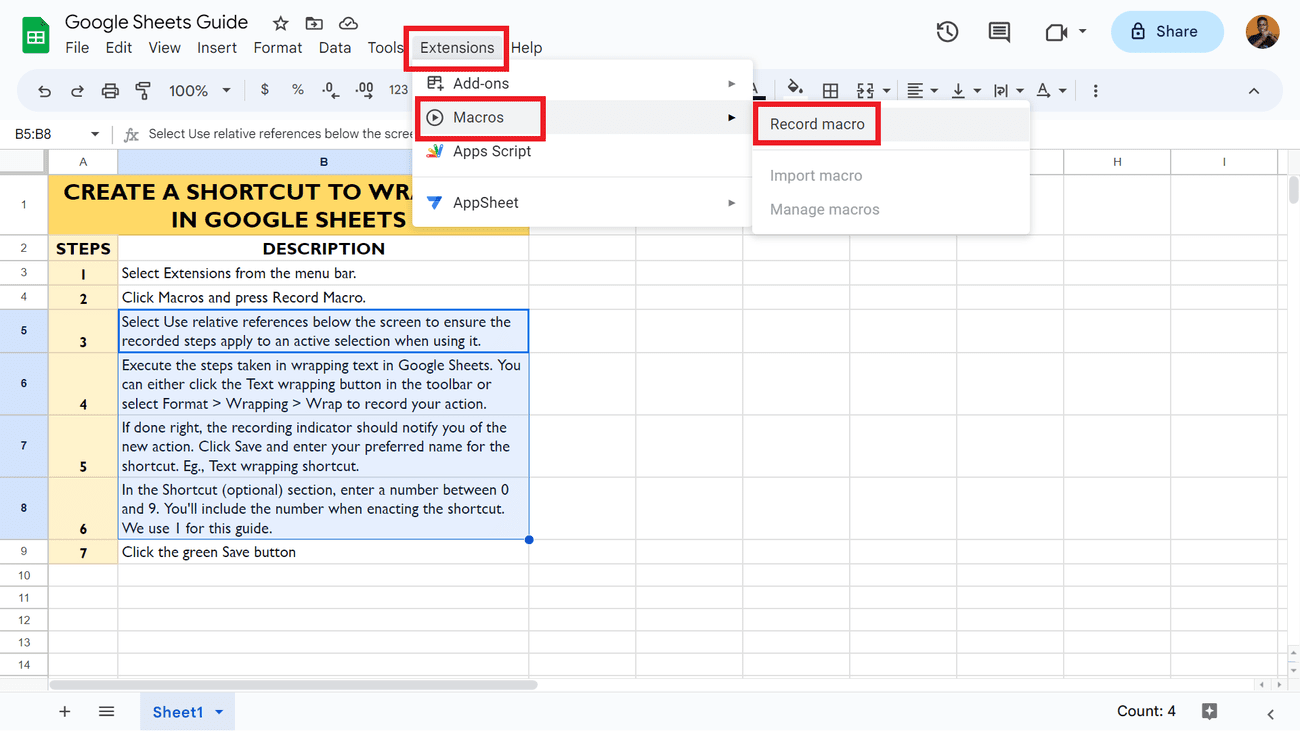This screenshot has width=1300, height=731.
Task: Click the borders grid icon
Action: pyautogui.click(x=830, y=91)
